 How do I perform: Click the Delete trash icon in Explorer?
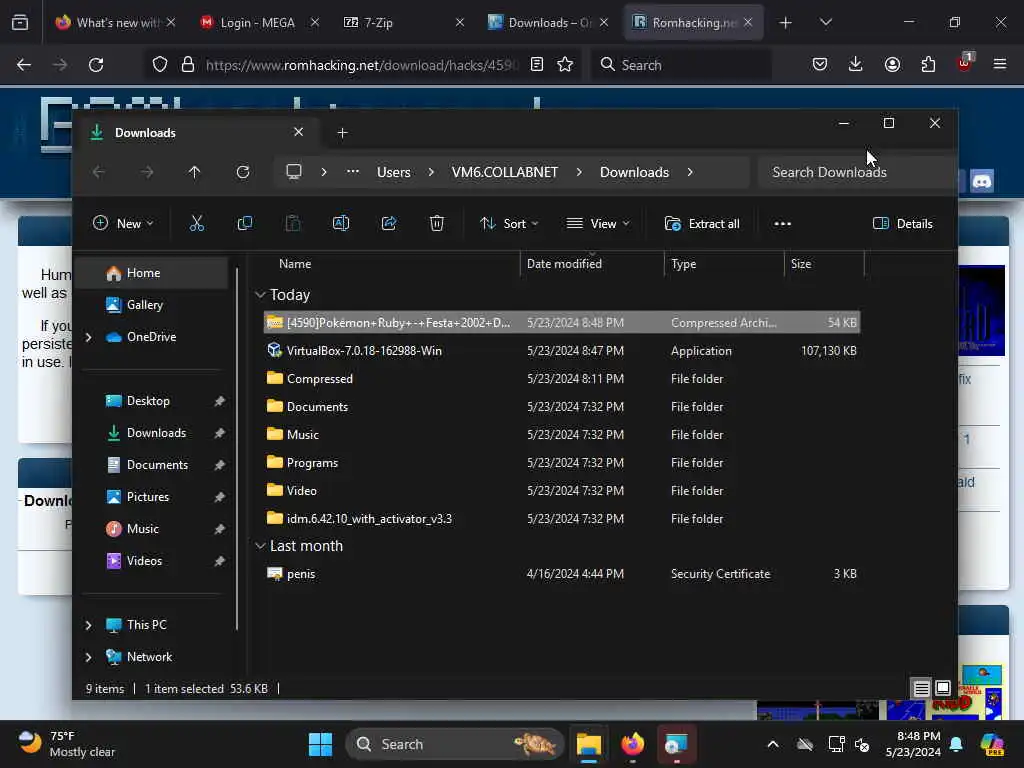click(x=437, y=223)
